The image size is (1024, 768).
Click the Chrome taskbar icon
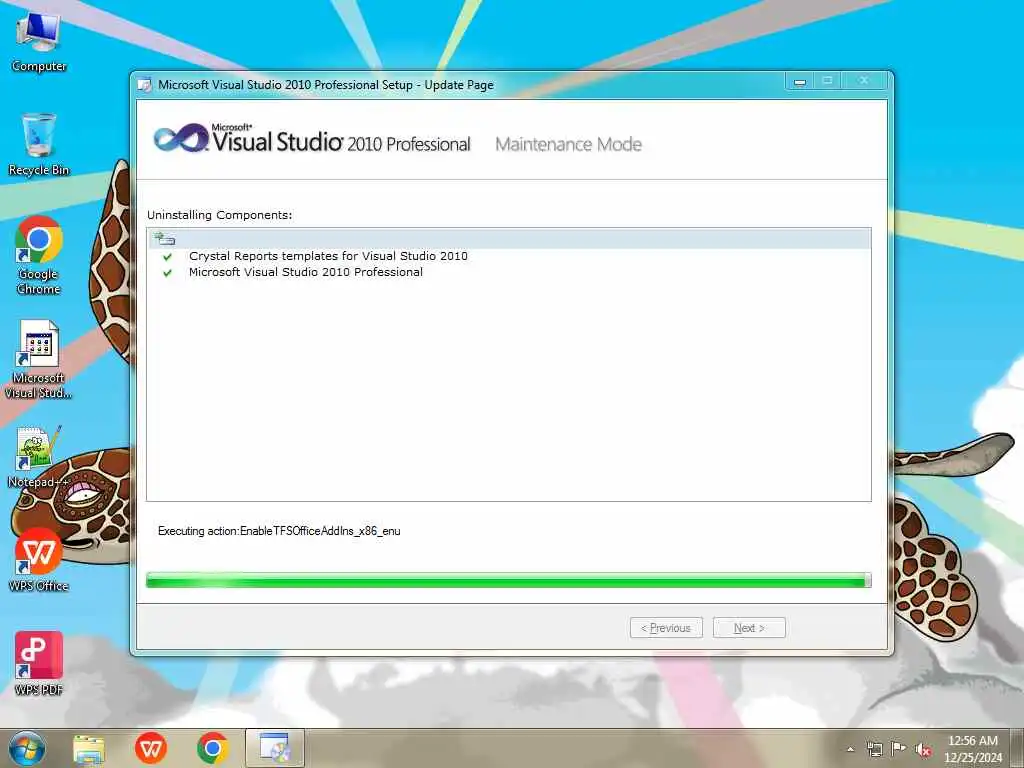tap(212, 748)
